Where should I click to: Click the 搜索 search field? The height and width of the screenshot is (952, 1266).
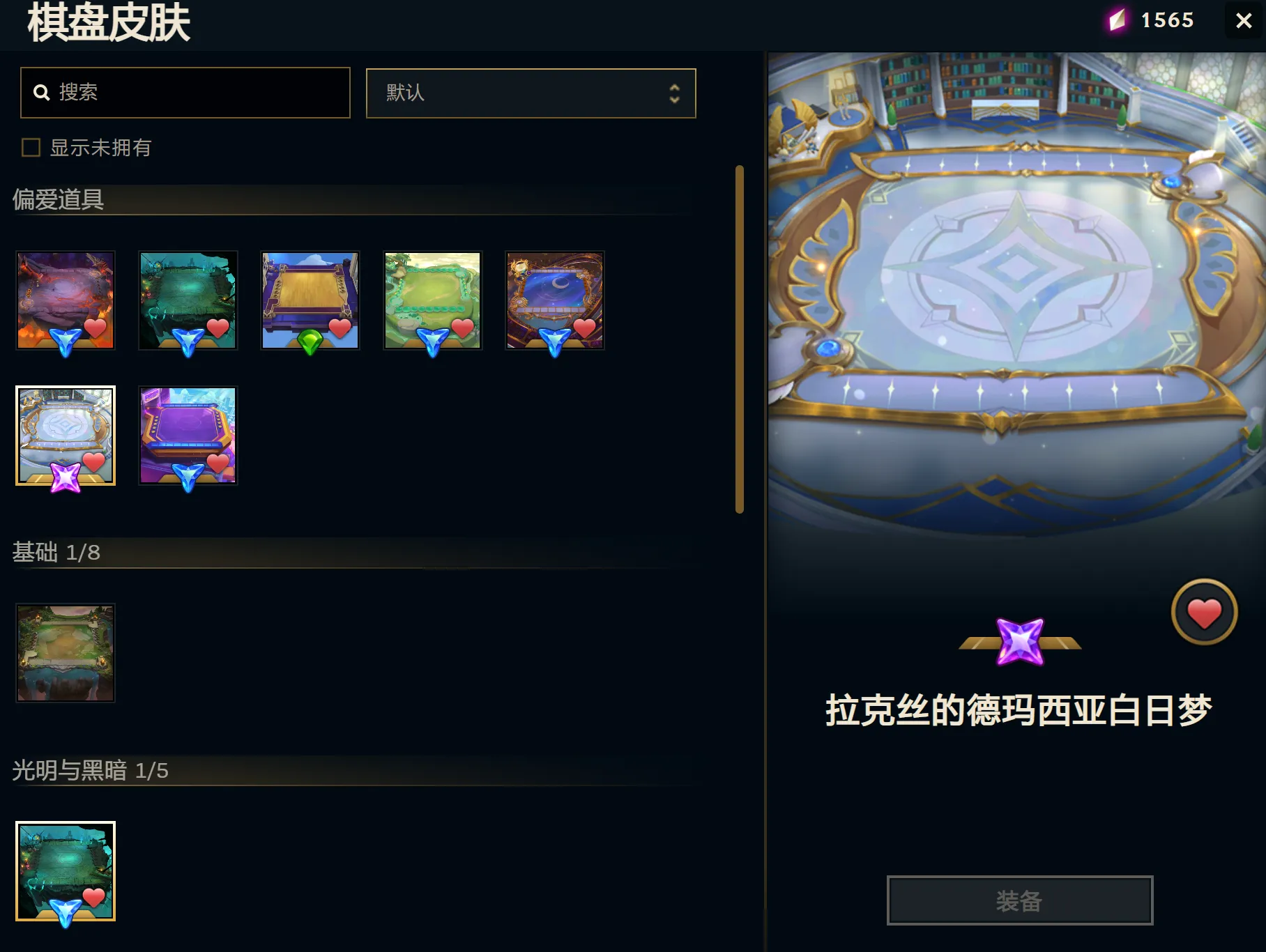click(x=185, y=93)
